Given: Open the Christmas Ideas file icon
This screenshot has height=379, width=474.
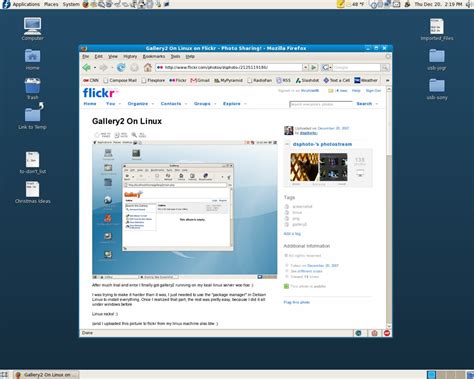Looking at the screenshot, I should pos(33,192).
